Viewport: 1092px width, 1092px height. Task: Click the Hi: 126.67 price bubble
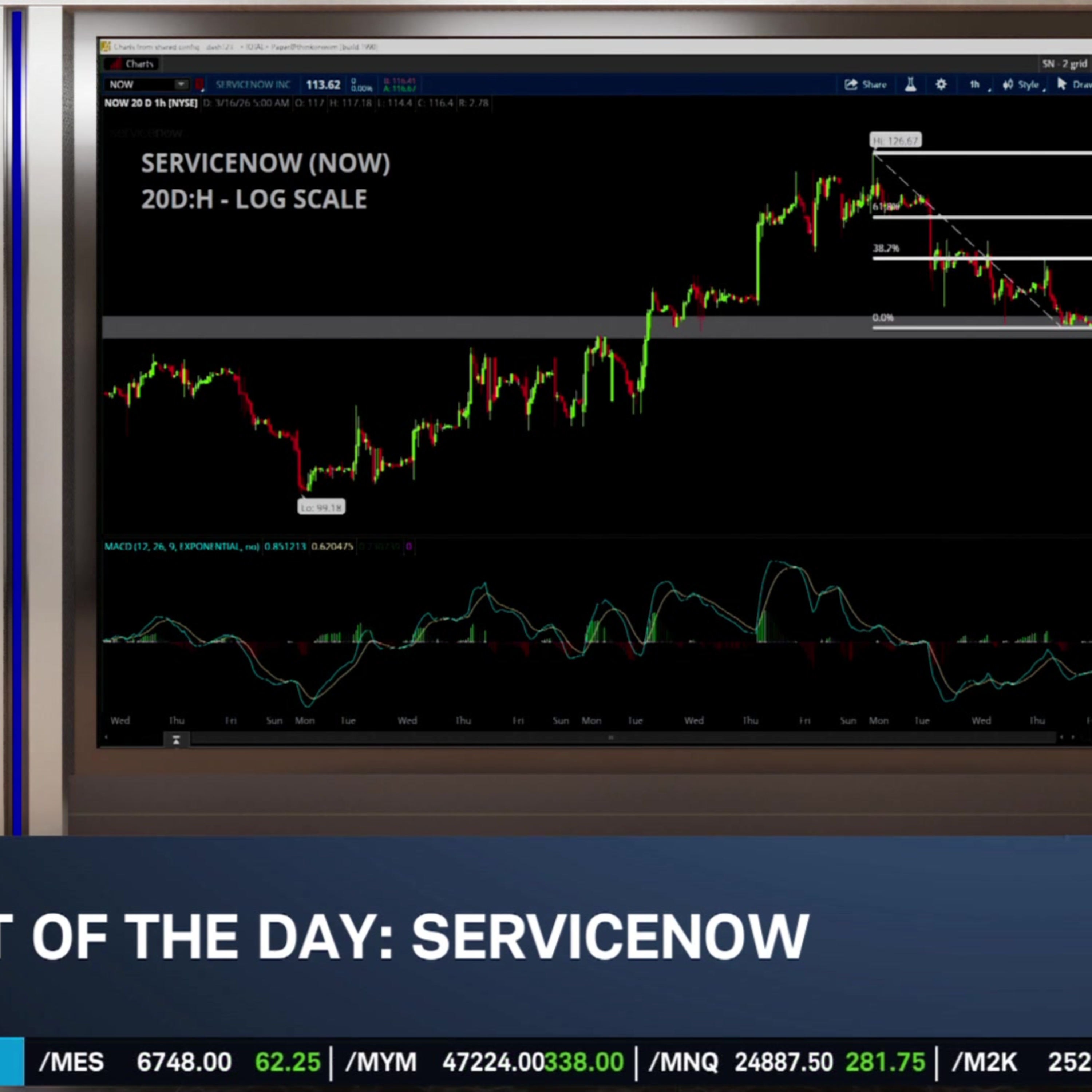(895, 140)
